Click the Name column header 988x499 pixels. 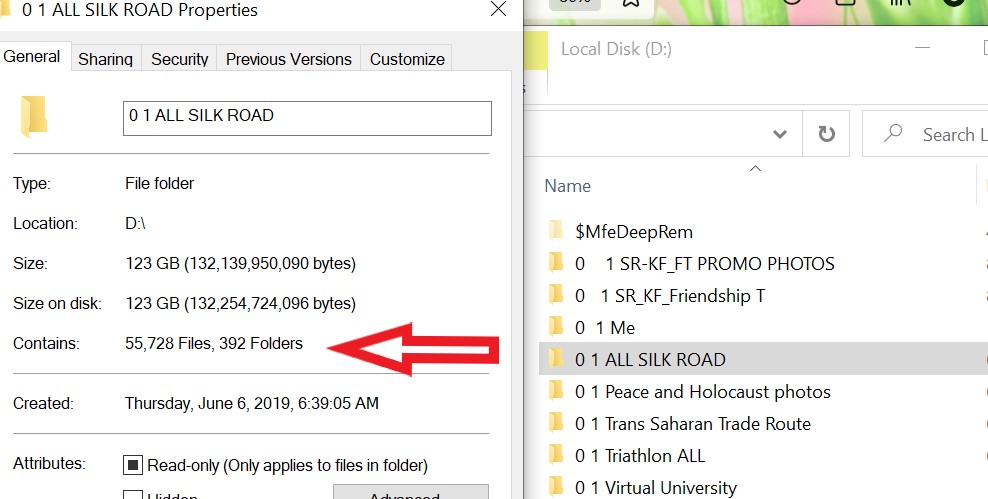tap(567, 186)
